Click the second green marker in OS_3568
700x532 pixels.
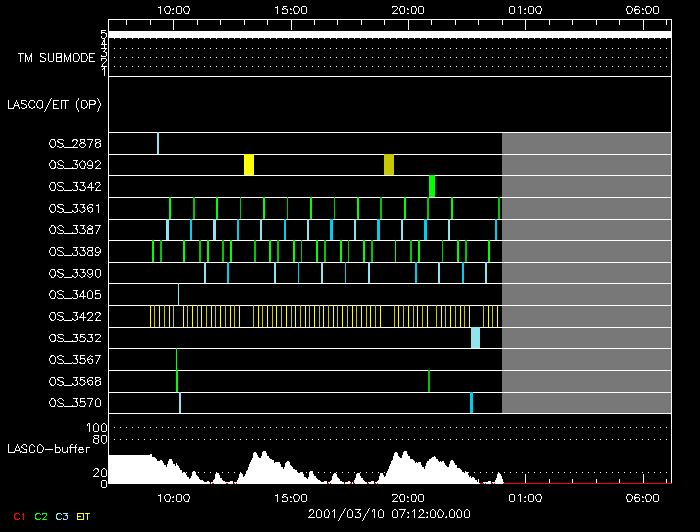(429, 381)
